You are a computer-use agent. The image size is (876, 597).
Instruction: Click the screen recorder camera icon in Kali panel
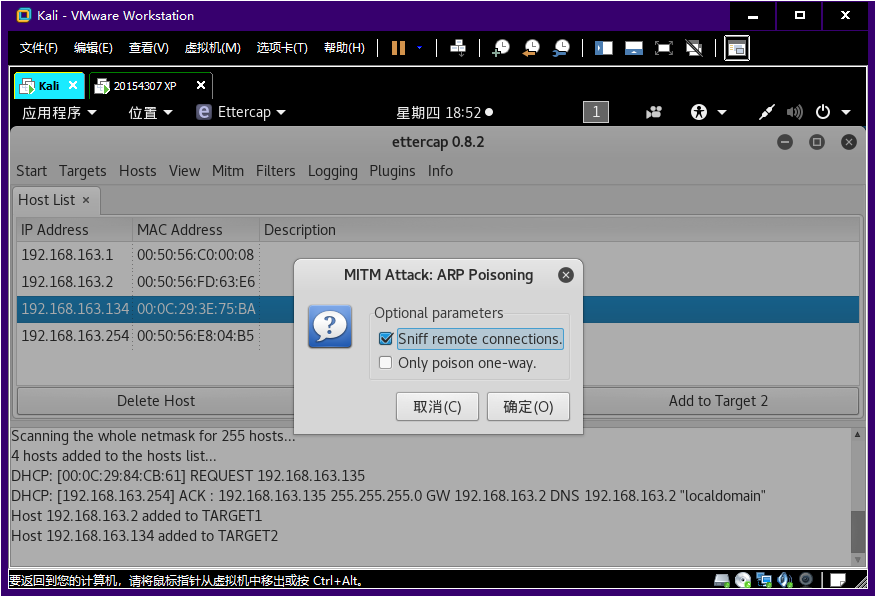[654, 112]
